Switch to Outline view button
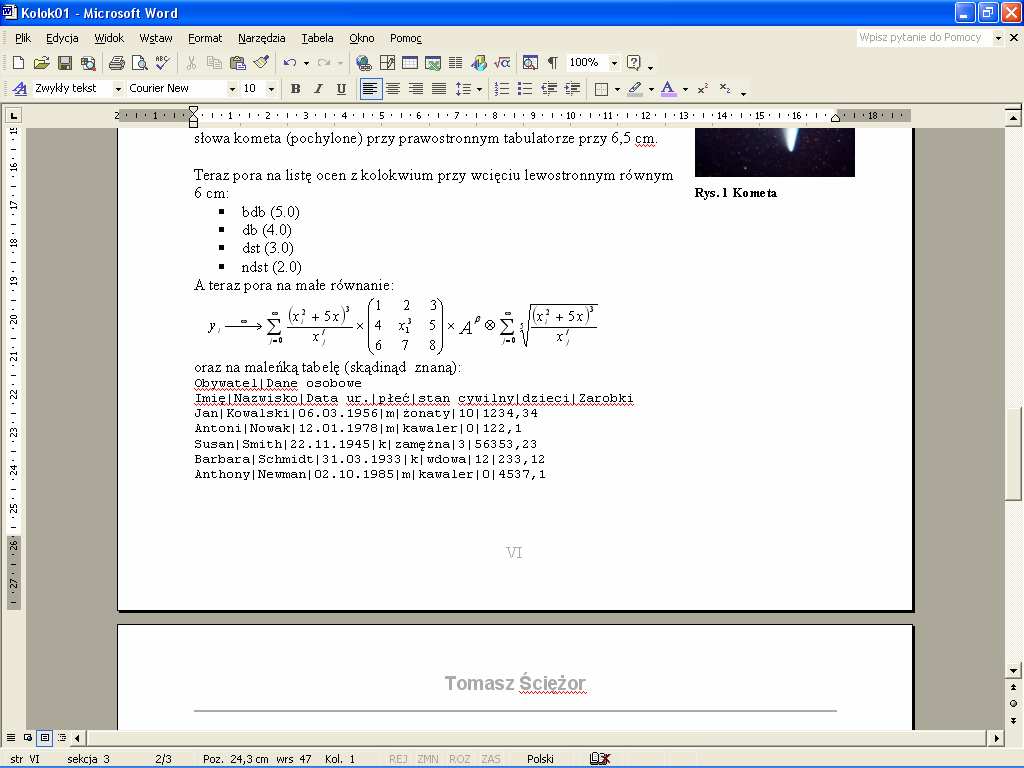The width and height of the screenshot is (1024, 768). point(62,738)
